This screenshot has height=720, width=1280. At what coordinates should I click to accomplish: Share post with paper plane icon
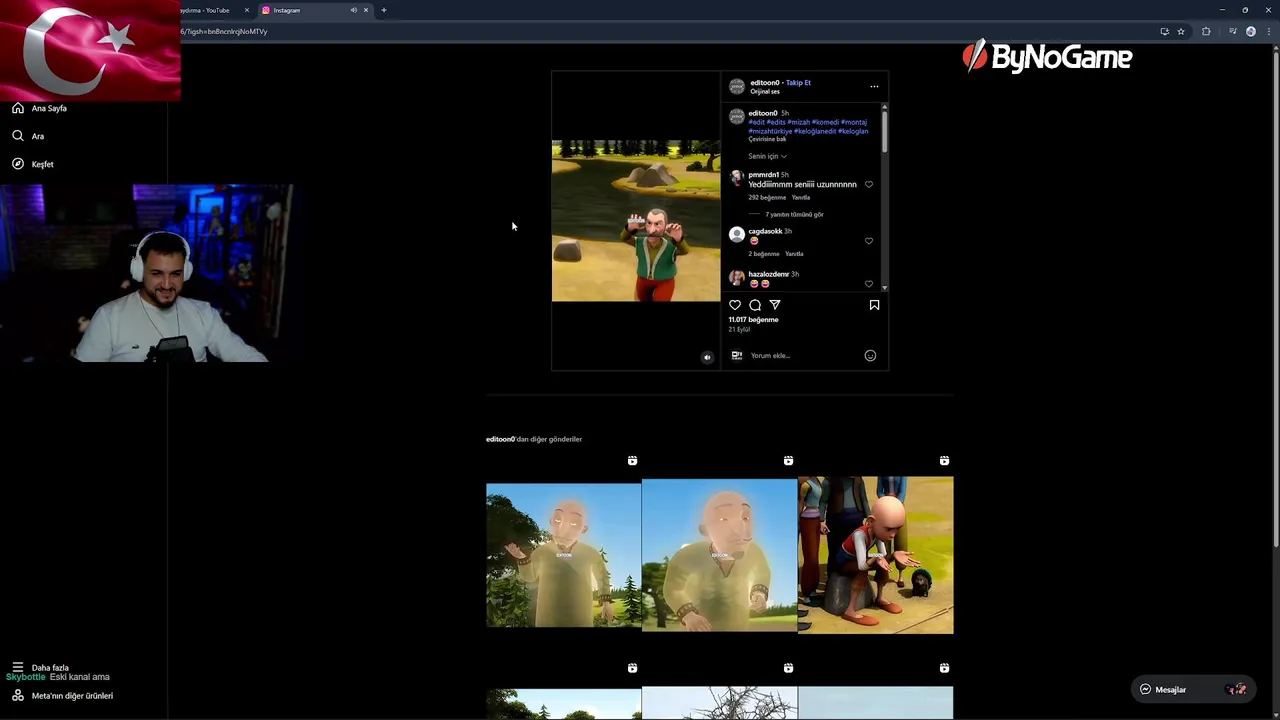(x=775, y=305)
